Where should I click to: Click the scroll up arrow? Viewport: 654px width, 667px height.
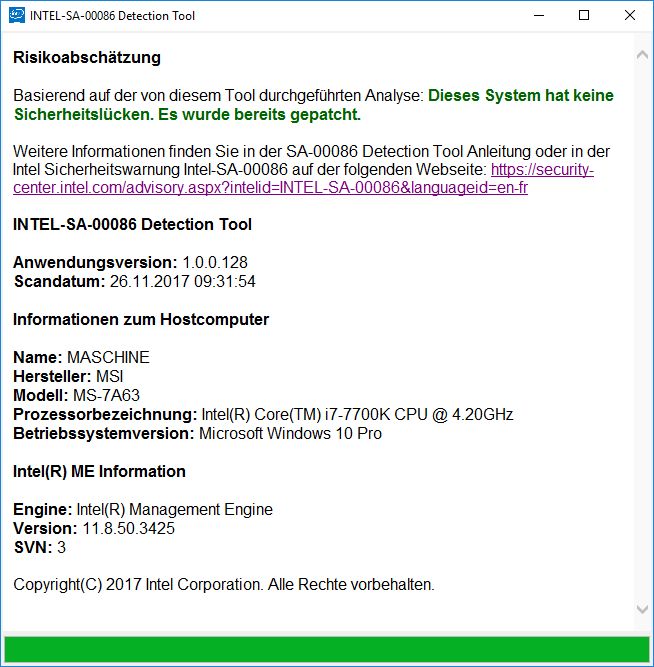coord(642,55)
